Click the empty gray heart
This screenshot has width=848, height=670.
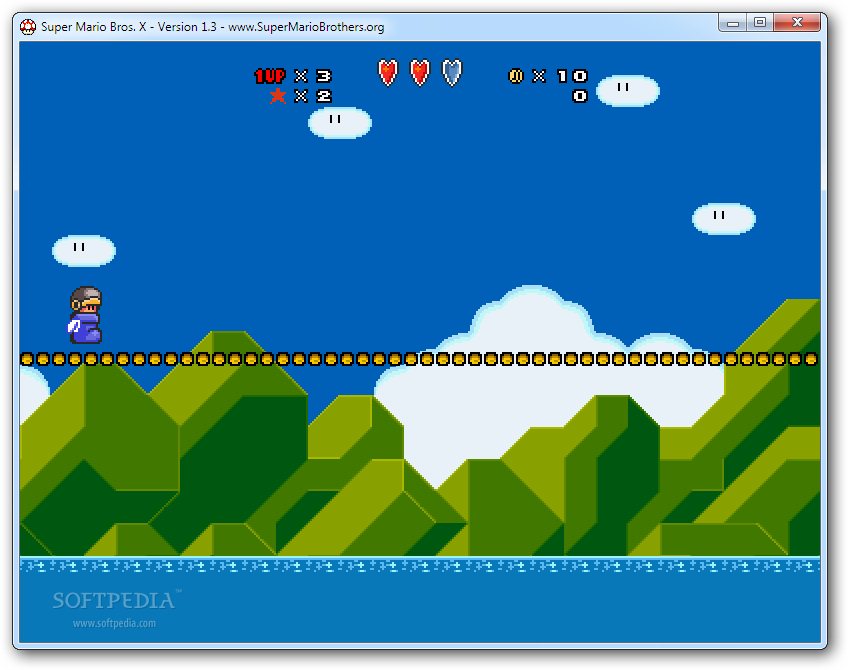[452, 72]
